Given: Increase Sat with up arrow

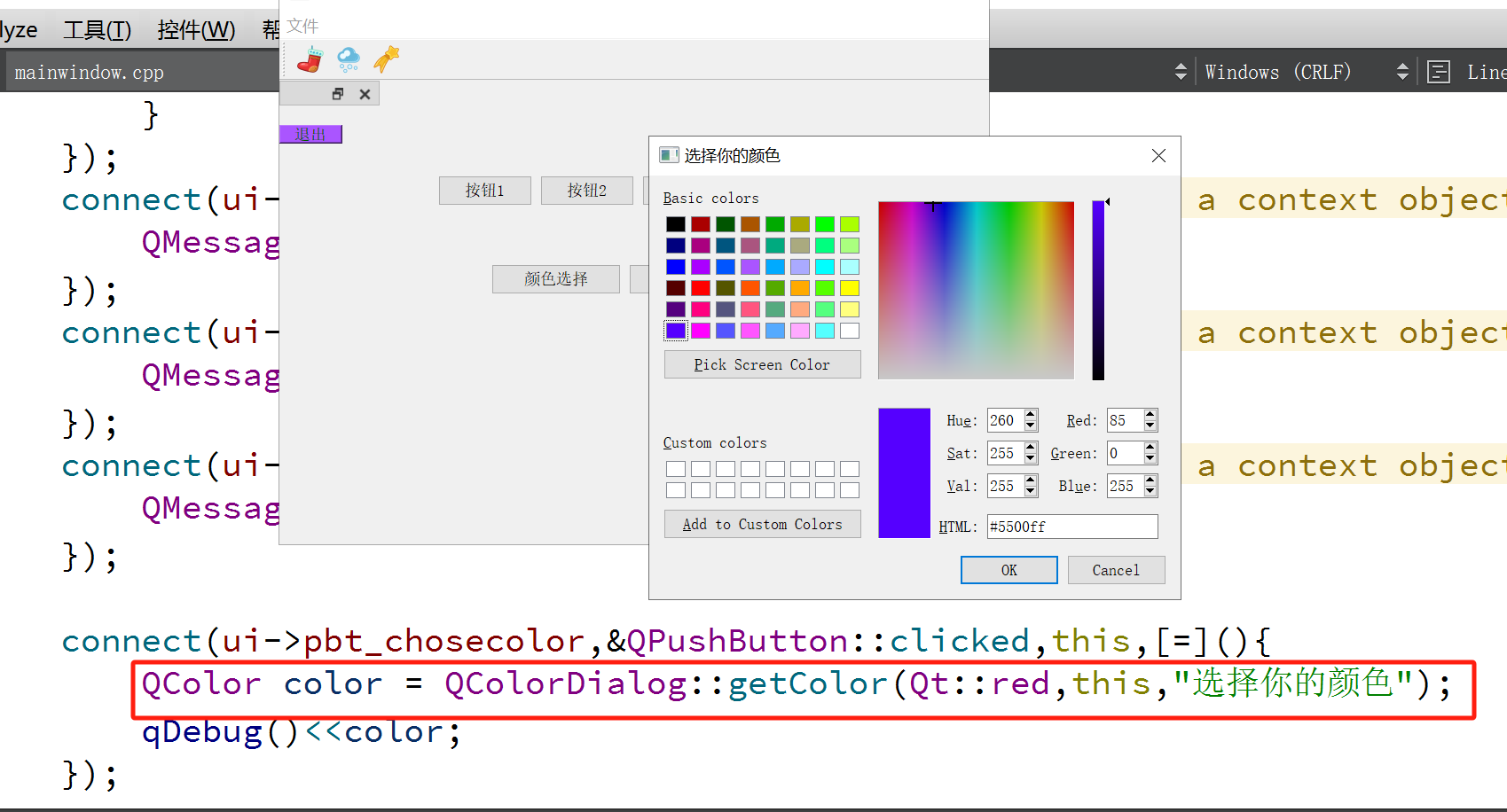Looking at the screenshot, I should tap(1031, 448).
